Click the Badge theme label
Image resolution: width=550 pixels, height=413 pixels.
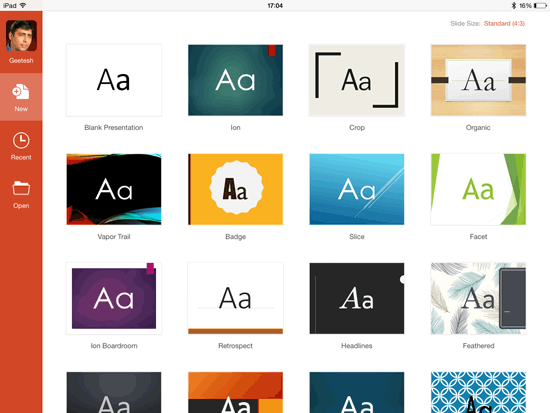pos(235,237)
